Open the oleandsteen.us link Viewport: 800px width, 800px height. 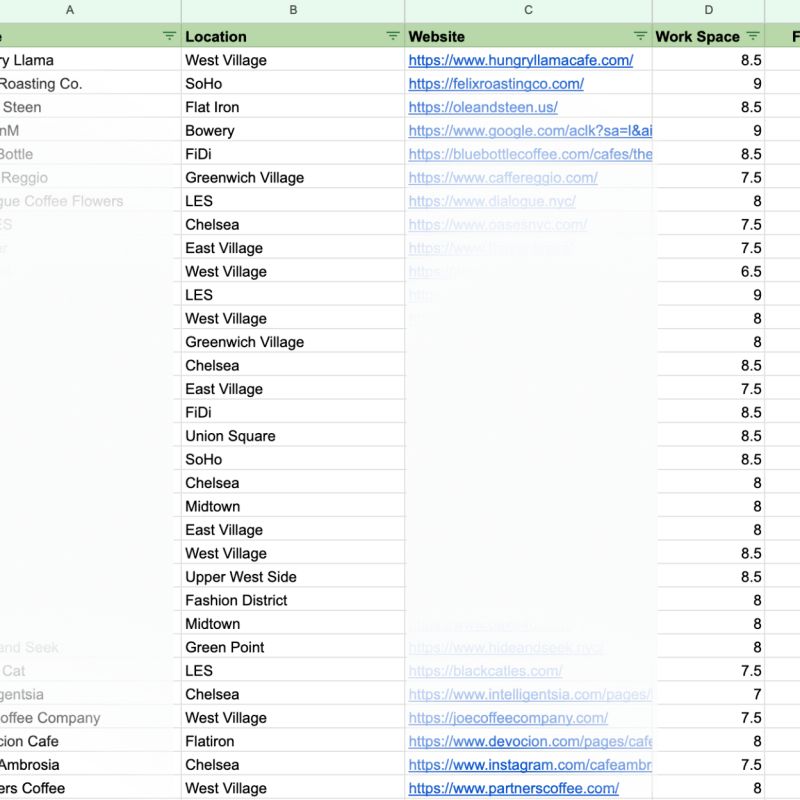(x=483, y=107)
